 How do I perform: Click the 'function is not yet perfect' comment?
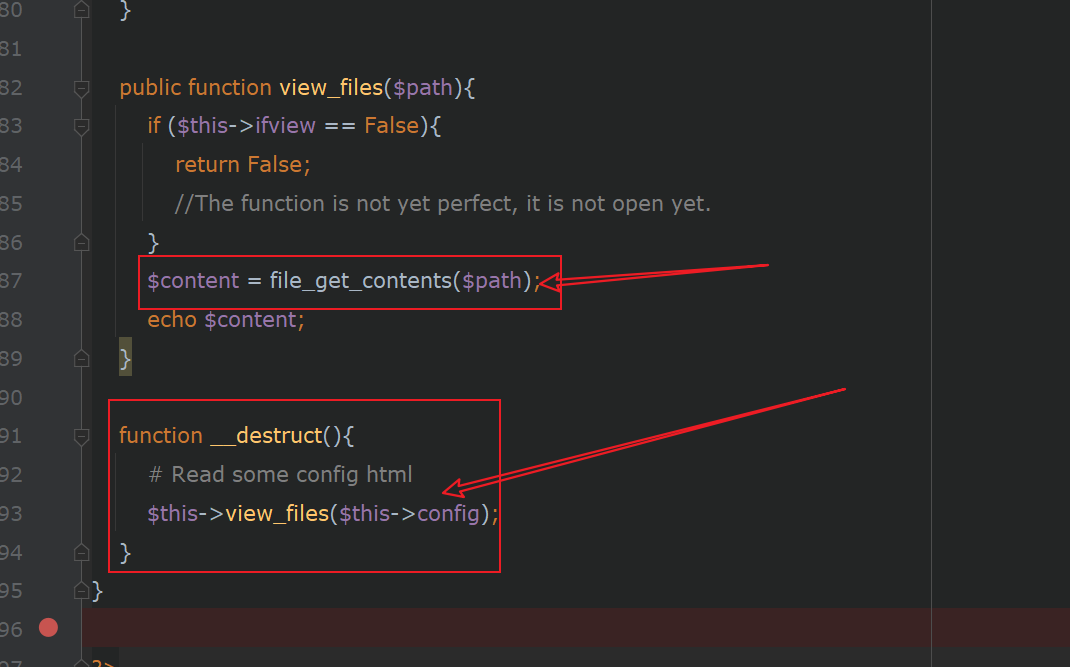[x=442, y=204]
